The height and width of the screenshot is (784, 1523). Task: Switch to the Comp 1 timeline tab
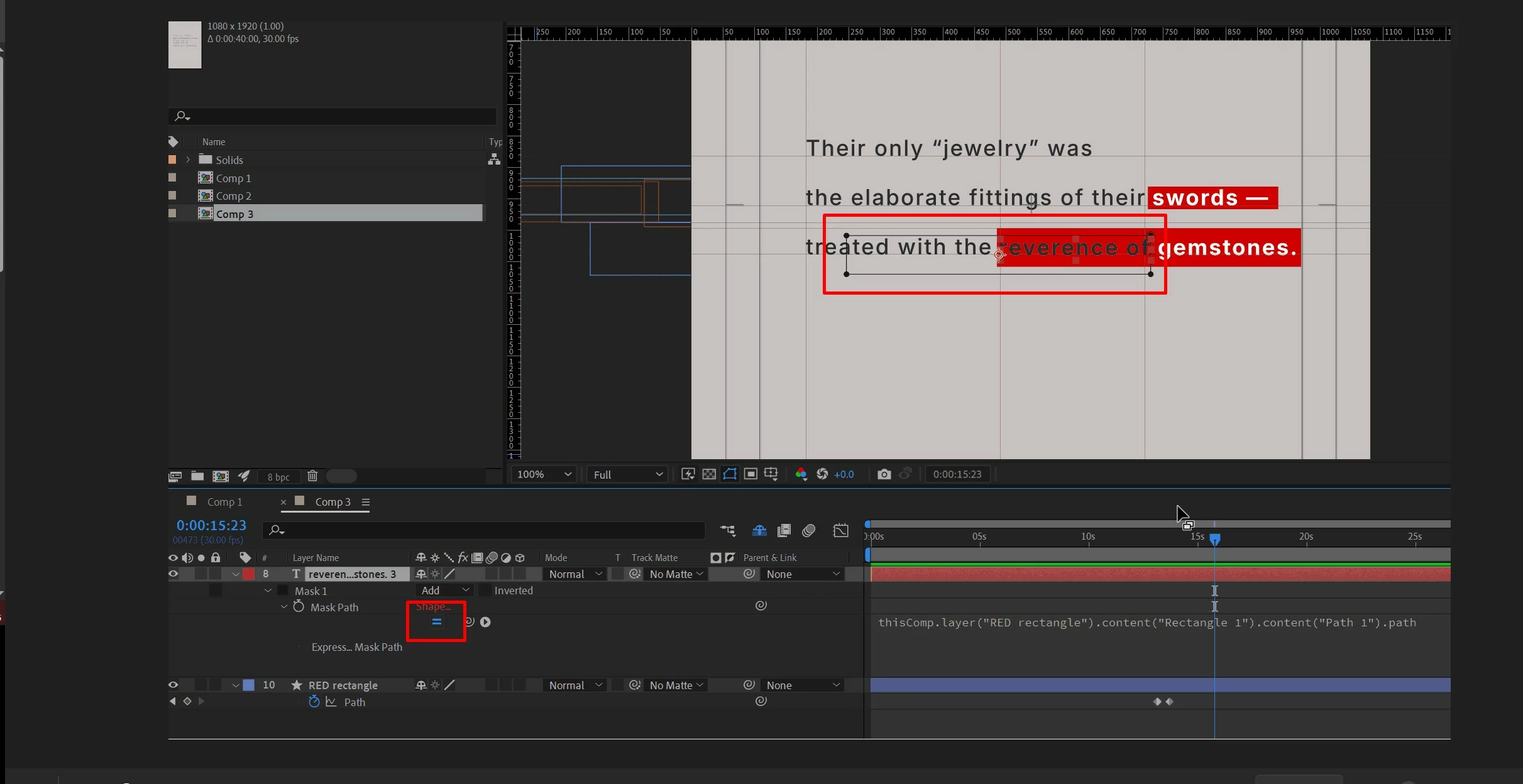point(224,502)
